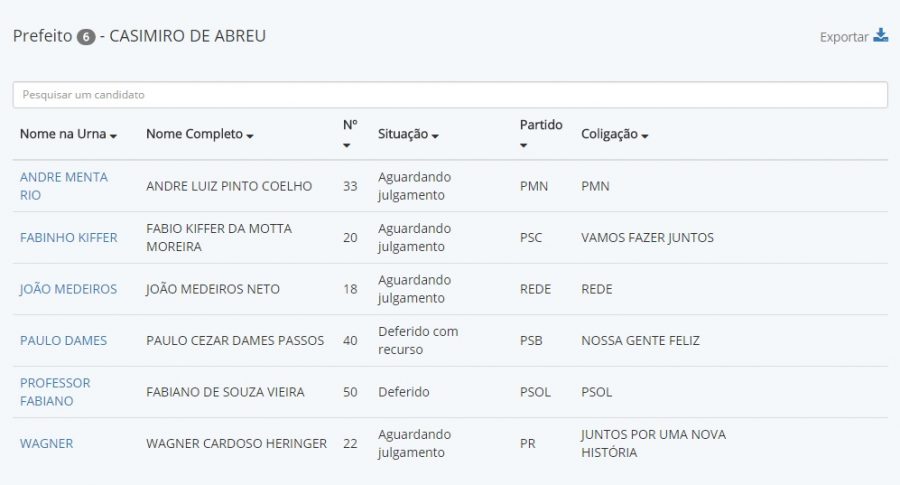Select PAULO DAMES candidate link

point(63,341)
